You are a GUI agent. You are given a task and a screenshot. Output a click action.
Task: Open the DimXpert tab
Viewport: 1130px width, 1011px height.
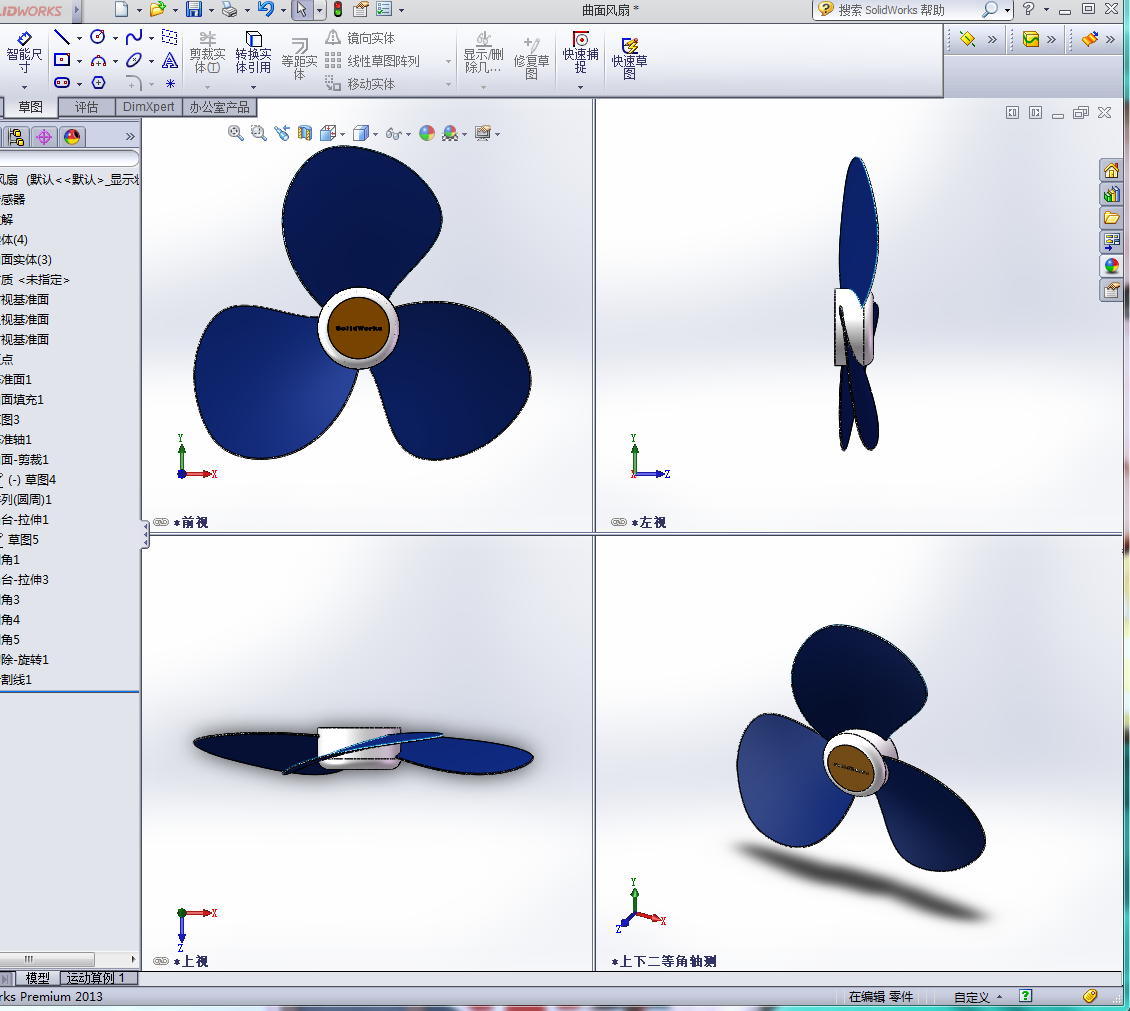coord(148,107)
